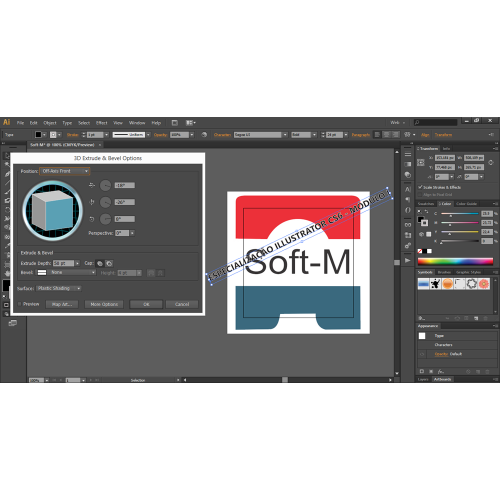Select the blue bar symbol thumbnail
This screenshot has height=500, width=500.
click(423, 284)
